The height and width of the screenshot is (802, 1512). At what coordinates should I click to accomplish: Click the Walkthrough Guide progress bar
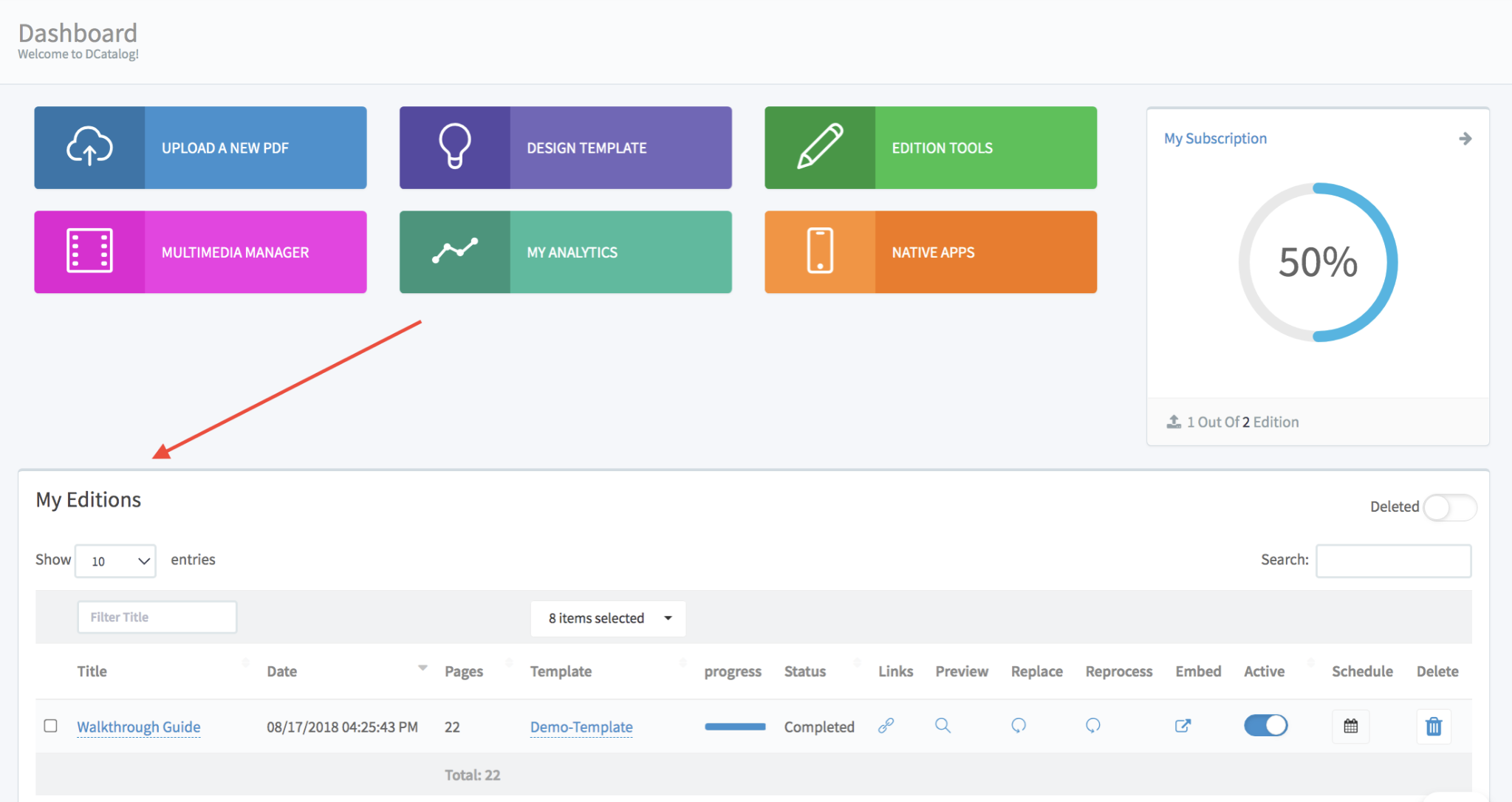[735, 727]
